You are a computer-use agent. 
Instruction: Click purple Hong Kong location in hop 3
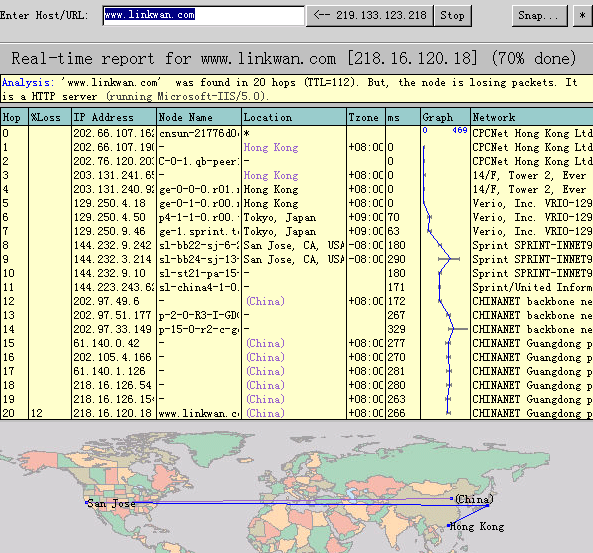pyautogui.click(x=271, y=175)
